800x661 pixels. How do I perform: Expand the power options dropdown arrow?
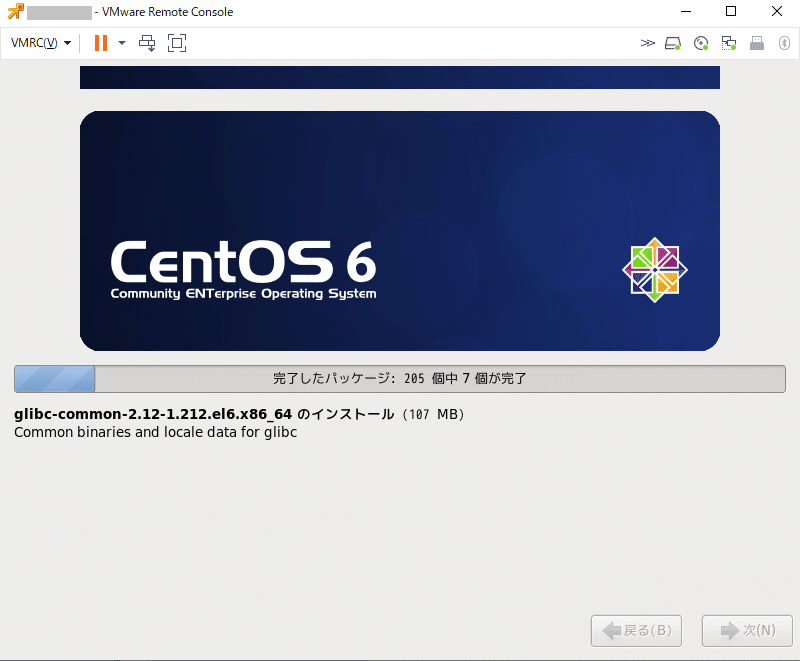pos(122,43)
